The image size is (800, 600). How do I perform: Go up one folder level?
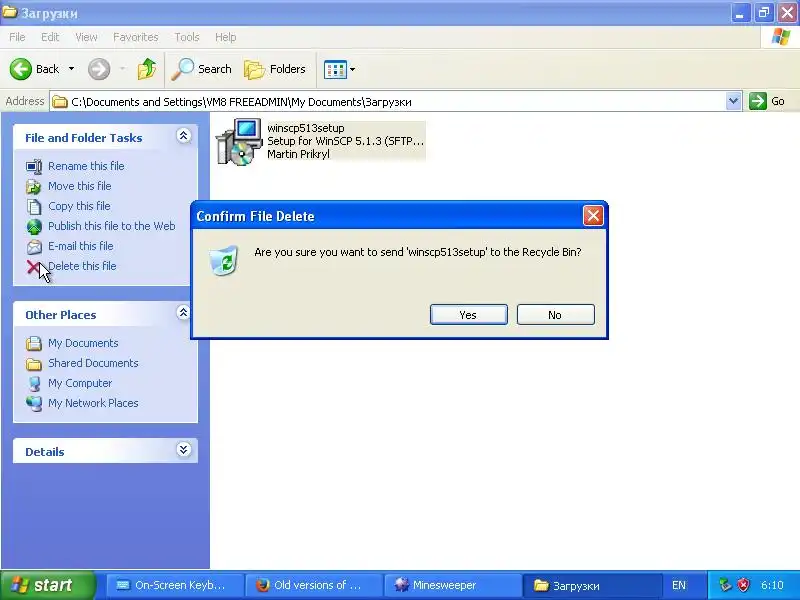[147, 69]
